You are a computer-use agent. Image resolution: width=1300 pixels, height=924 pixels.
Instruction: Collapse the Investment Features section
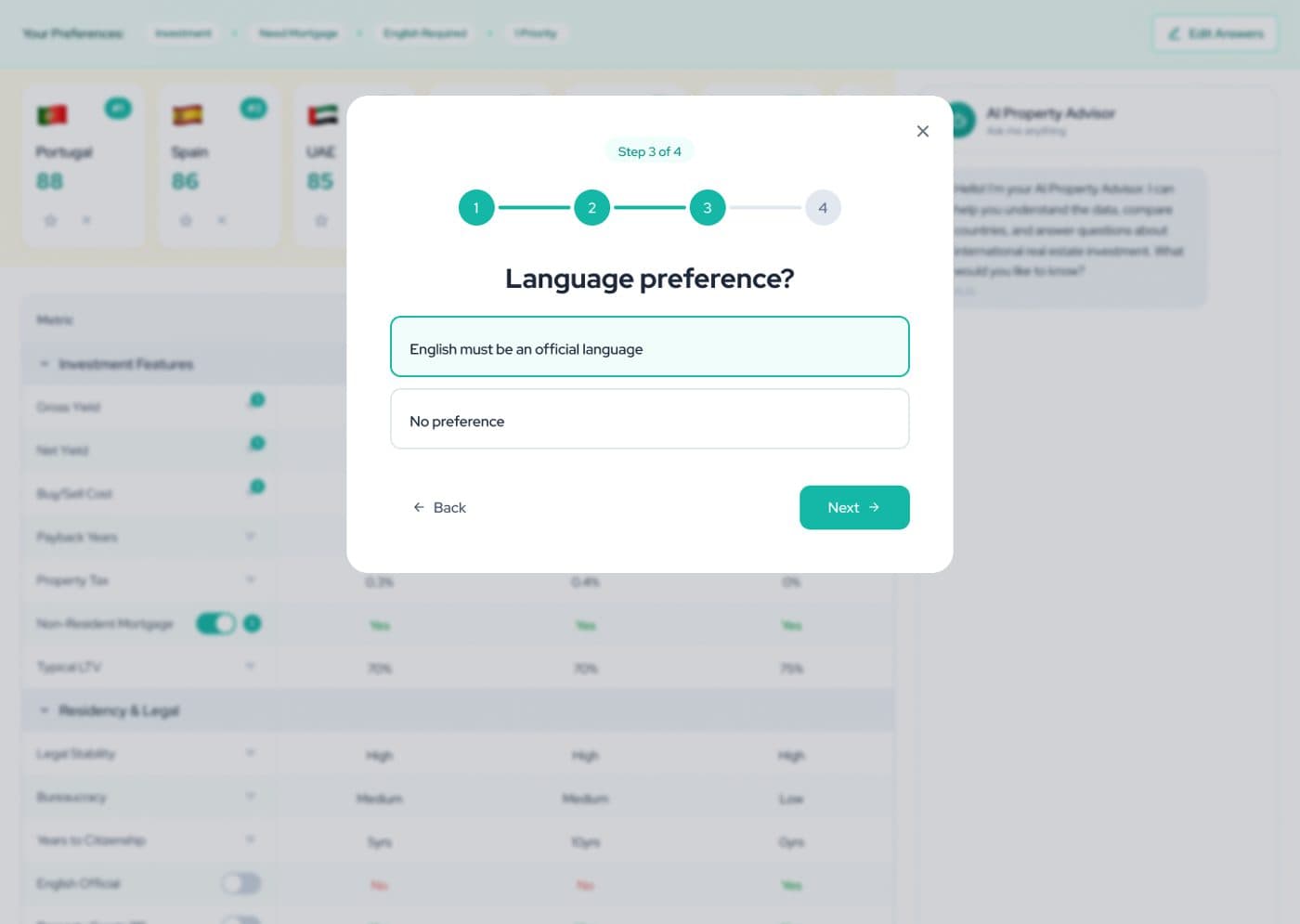tap(44, 364)
